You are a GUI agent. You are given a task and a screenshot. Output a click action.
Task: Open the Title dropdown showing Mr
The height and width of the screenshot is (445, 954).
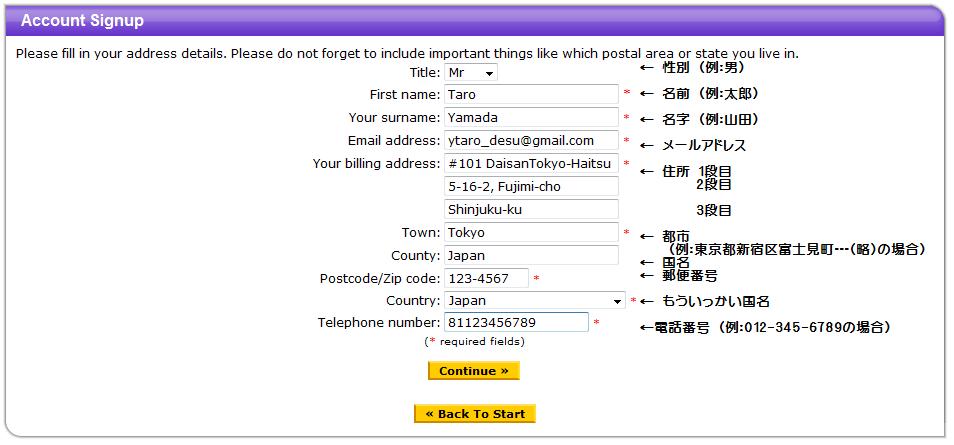(x=471, y=73)
